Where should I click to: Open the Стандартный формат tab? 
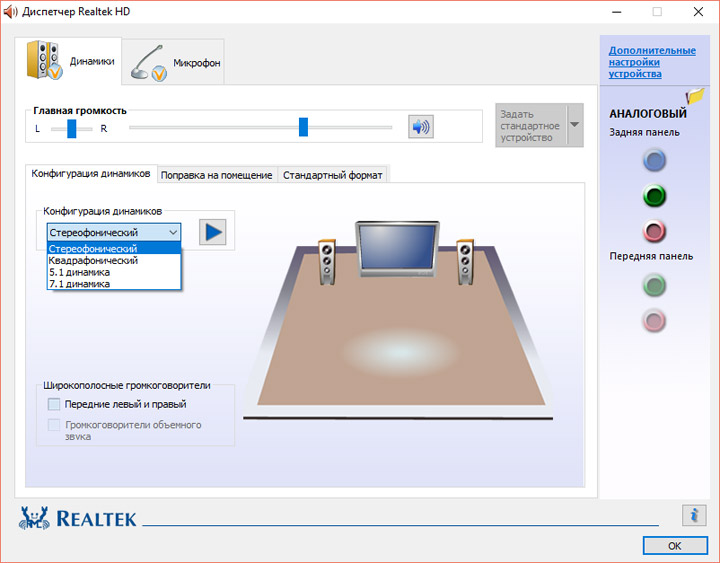(x=332, y=175)
